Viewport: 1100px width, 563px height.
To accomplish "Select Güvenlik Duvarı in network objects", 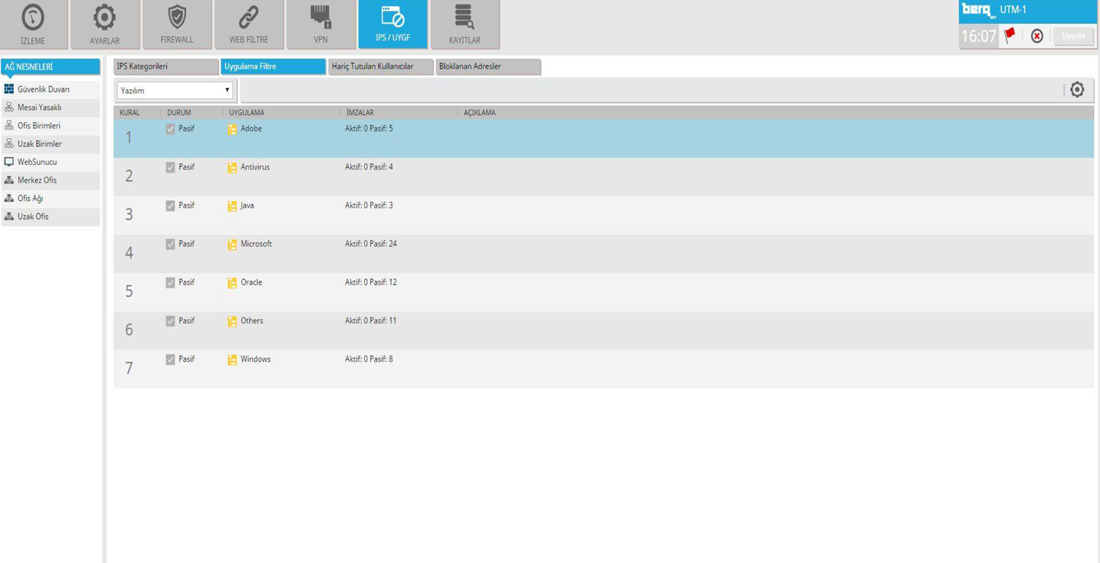I will tap(44, 89).
